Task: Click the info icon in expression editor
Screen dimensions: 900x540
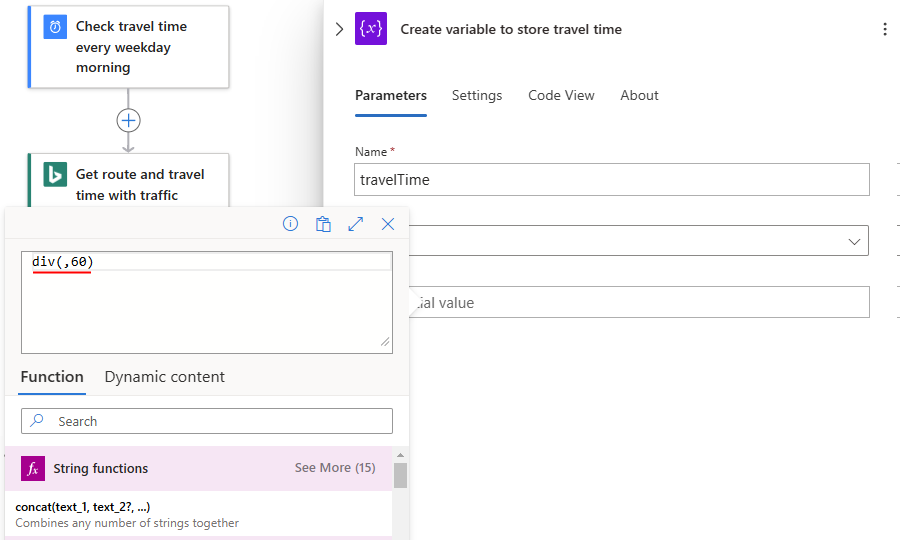Action: [x=290, y=224]
